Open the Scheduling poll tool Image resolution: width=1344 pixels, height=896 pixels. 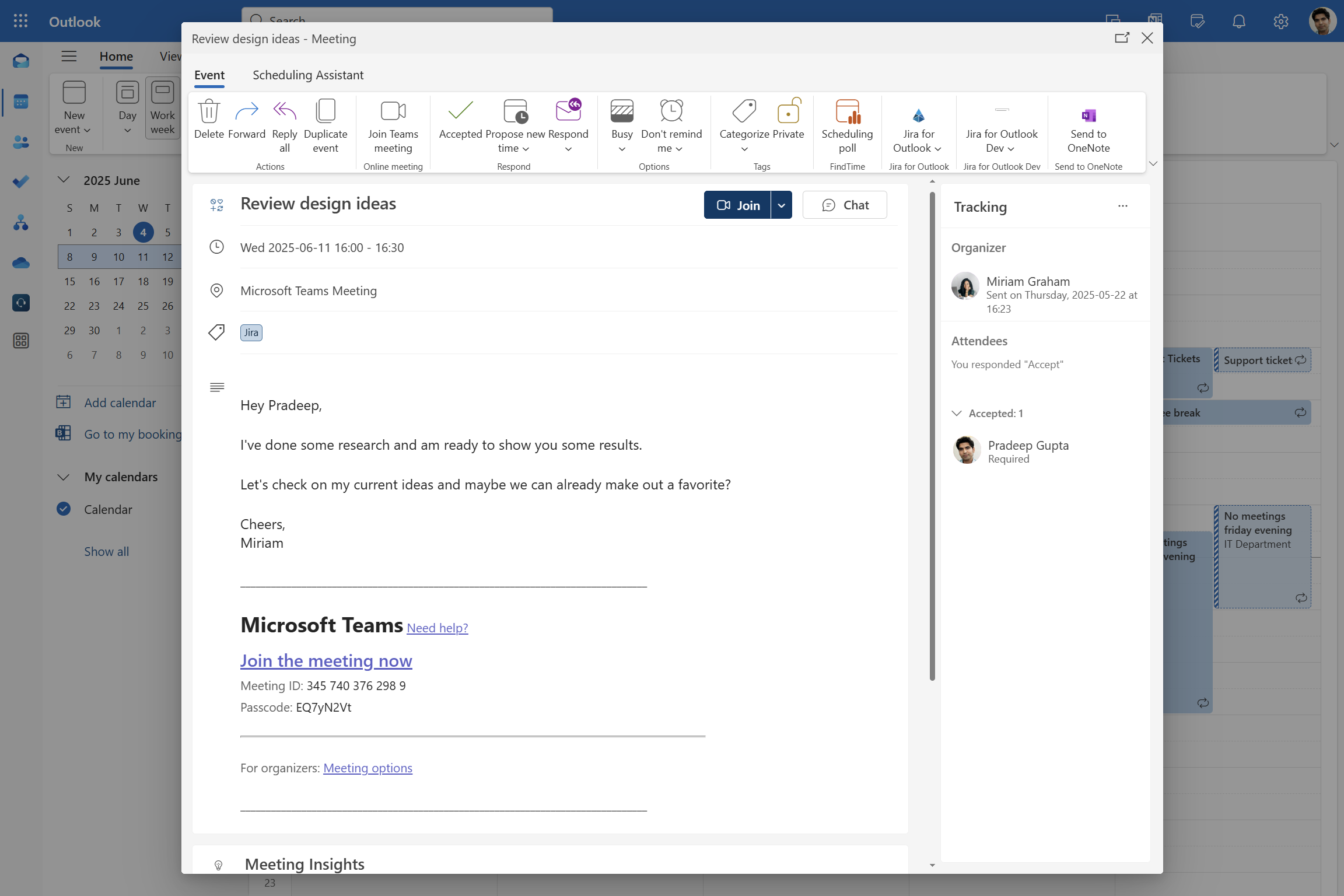tap(847, 111)
